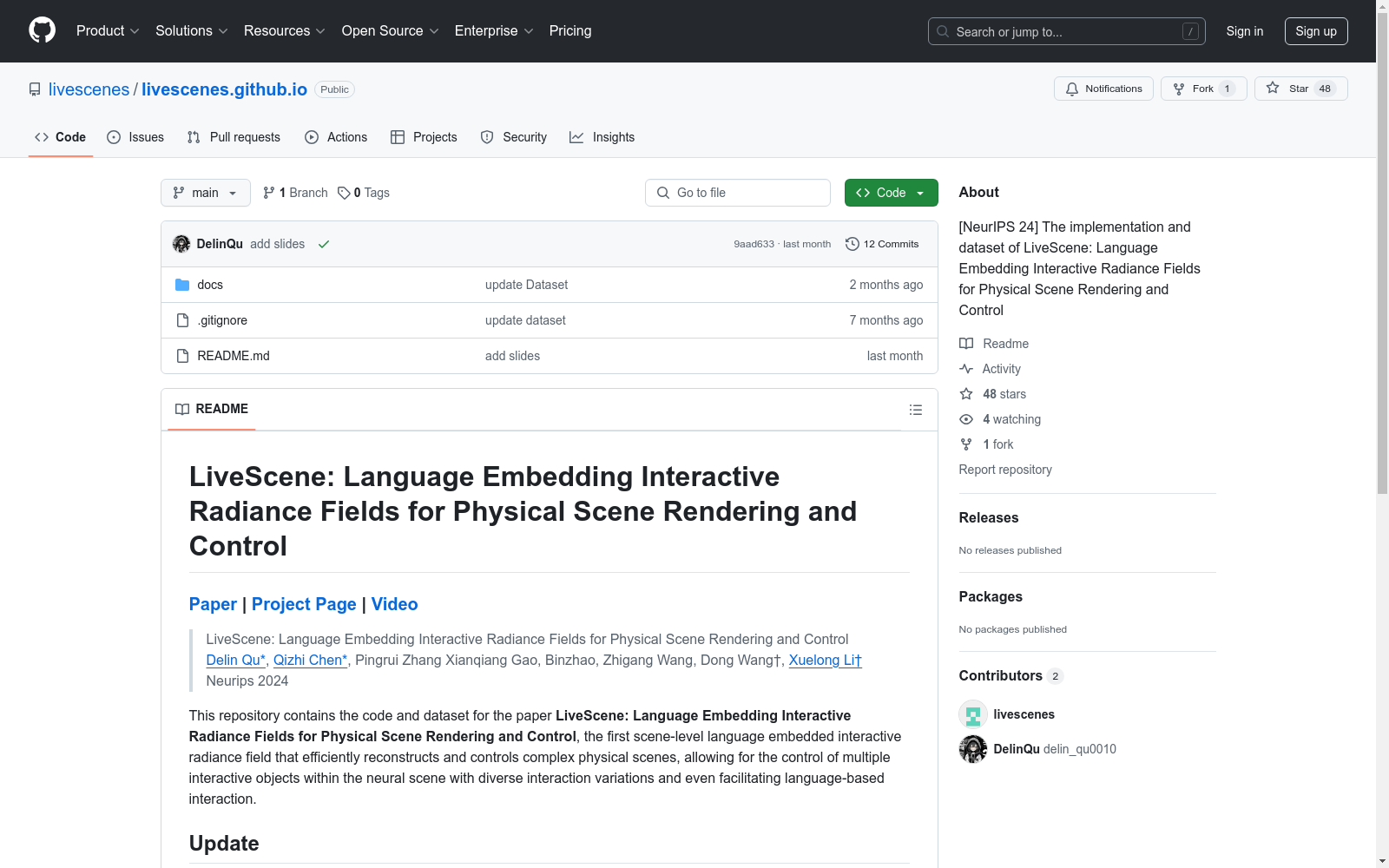Click the Sign up button
Screen dimensions: 1389x868
[1316, 31]
